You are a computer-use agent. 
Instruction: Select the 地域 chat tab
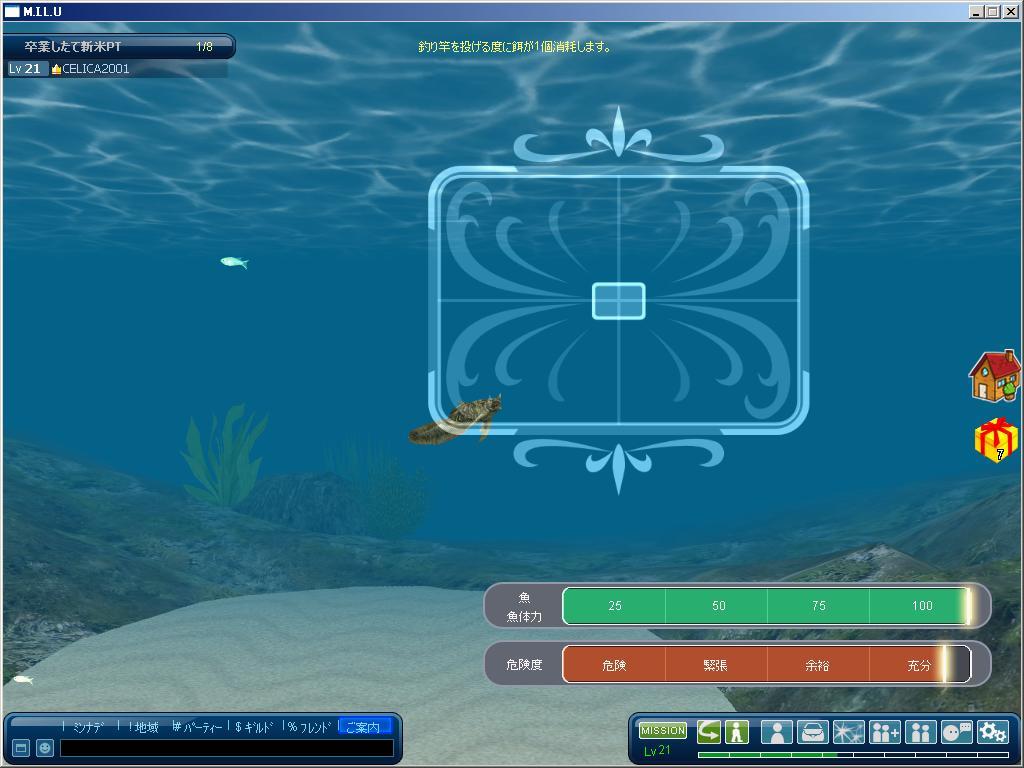tap(146, 727)
